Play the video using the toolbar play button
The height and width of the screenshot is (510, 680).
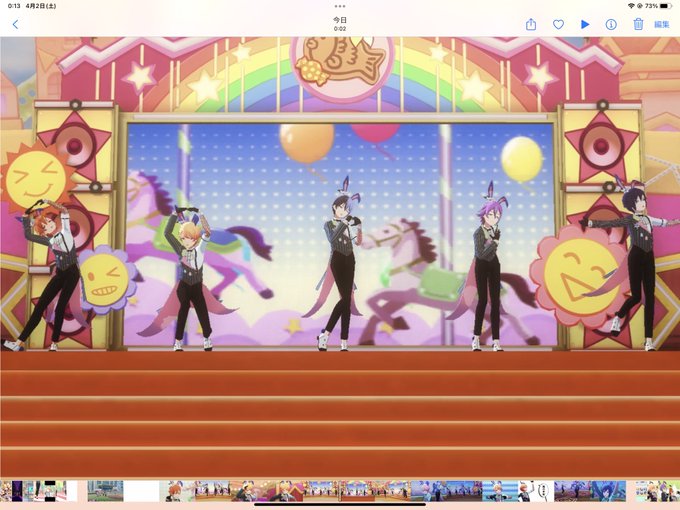pyautogui.click(x=585, y=25)
